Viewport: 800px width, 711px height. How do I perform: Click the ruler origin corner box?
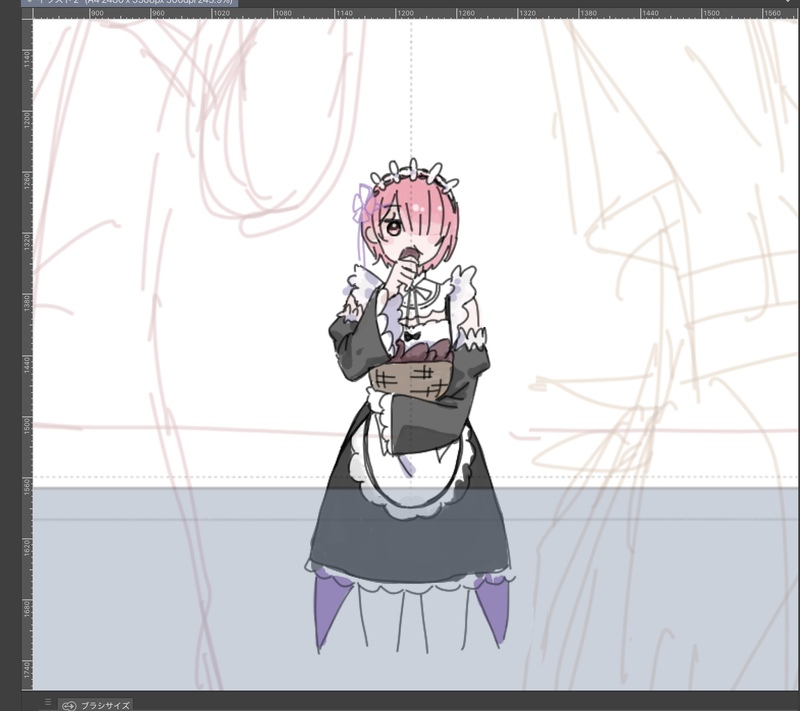pos(27,13)
